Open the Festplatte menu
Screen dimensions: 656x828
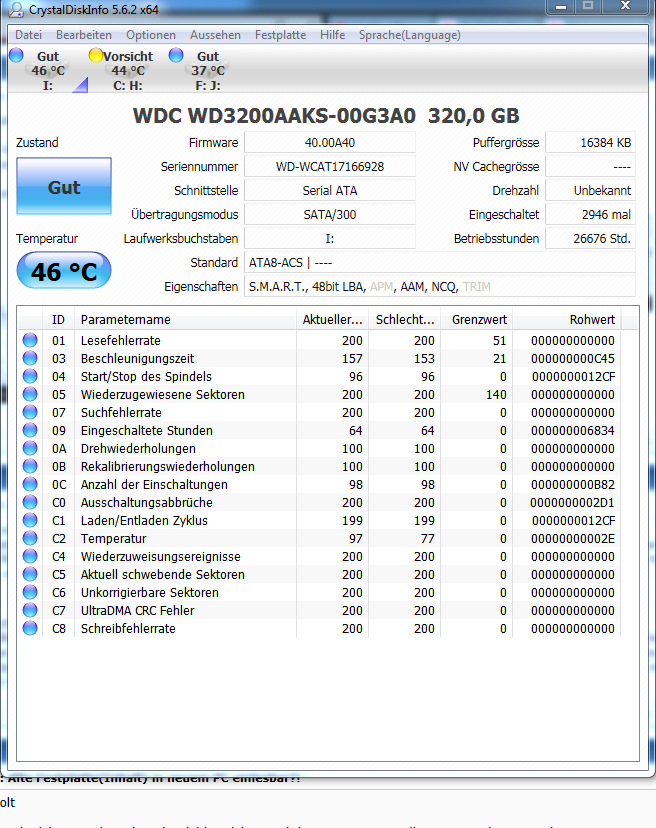[x=280, y=35]
